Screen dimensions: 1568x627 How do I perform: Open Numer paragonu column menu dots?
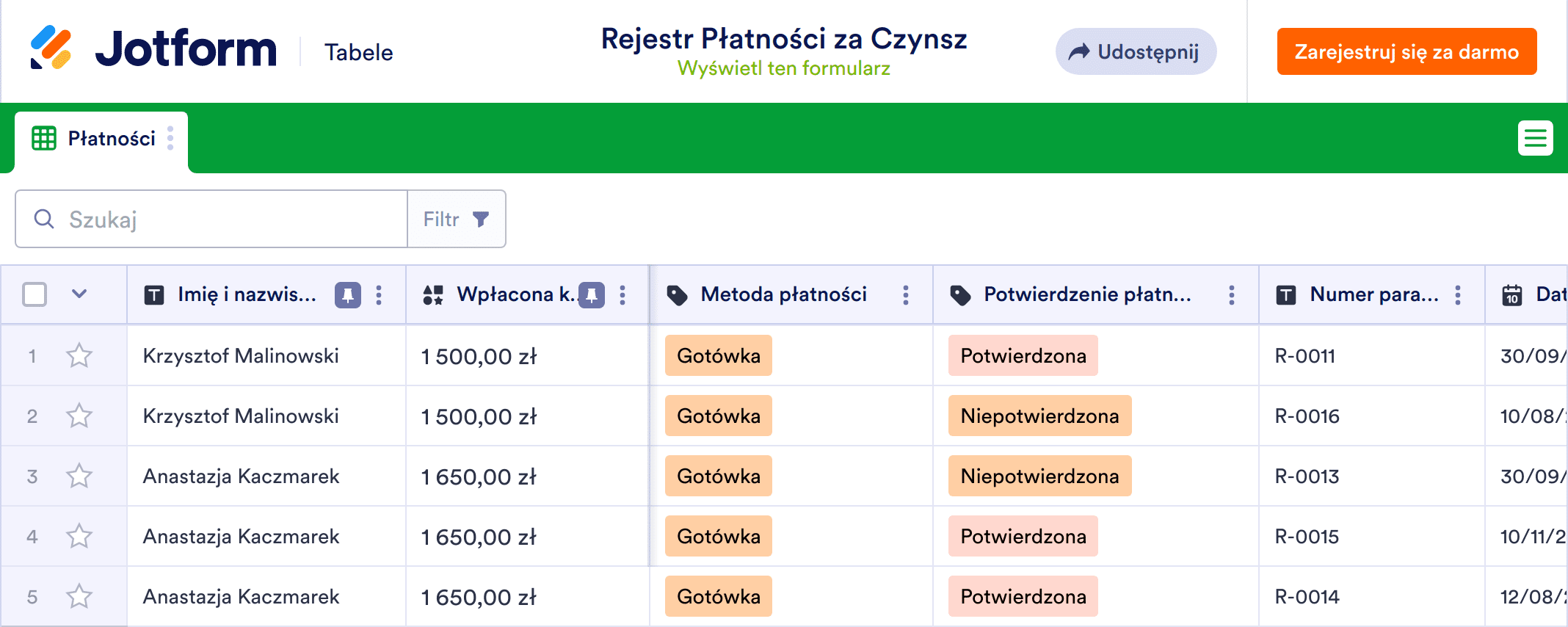(x=1457, y=295)
